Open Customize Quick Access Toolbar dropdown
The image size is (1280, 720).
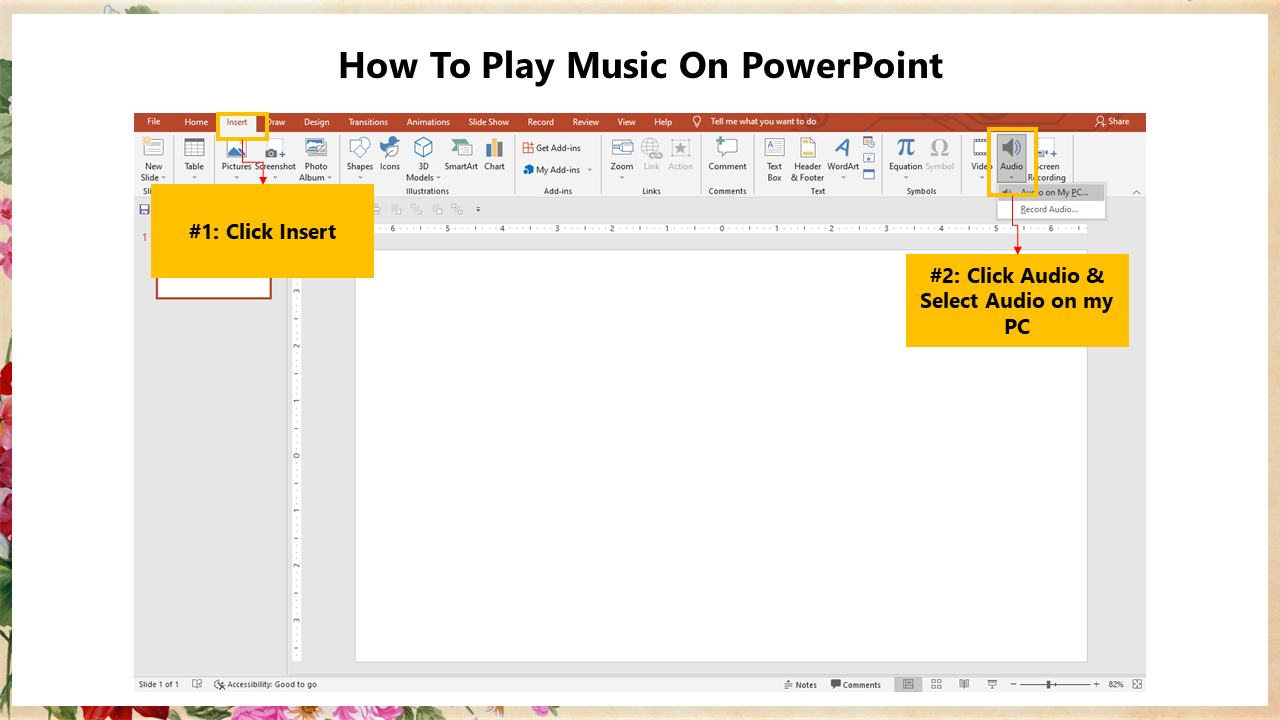pos(478,210)
